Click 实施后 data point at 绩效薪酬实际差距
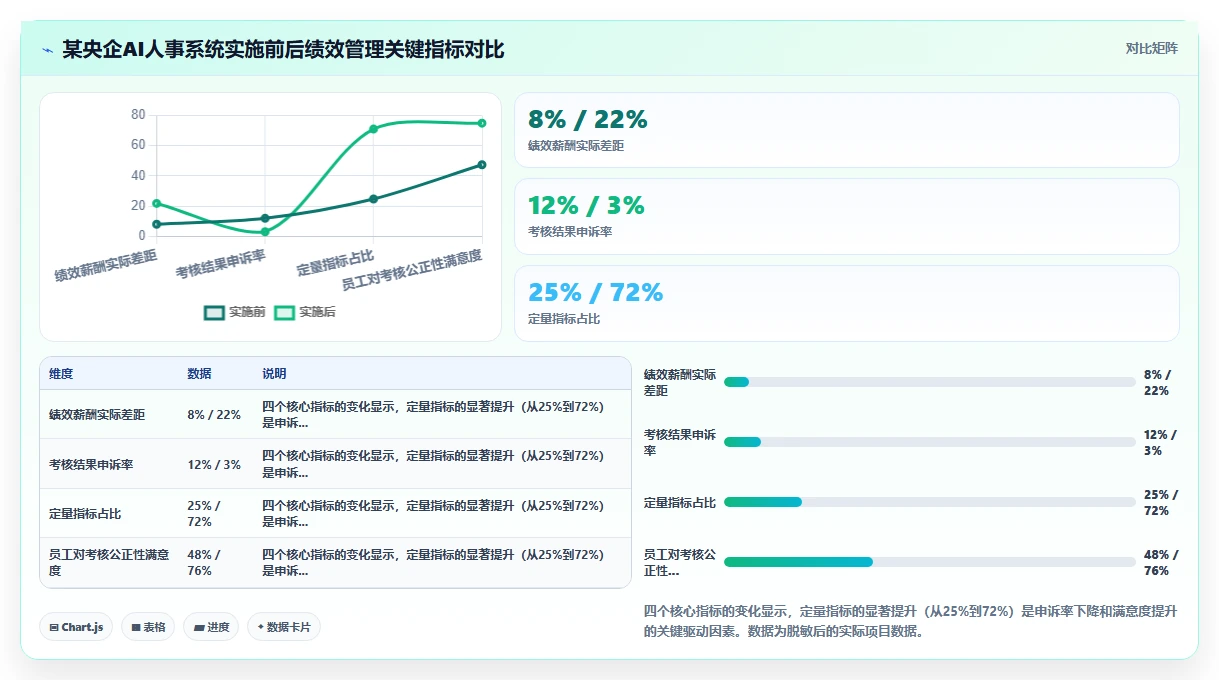 click(x=156, y=203)
